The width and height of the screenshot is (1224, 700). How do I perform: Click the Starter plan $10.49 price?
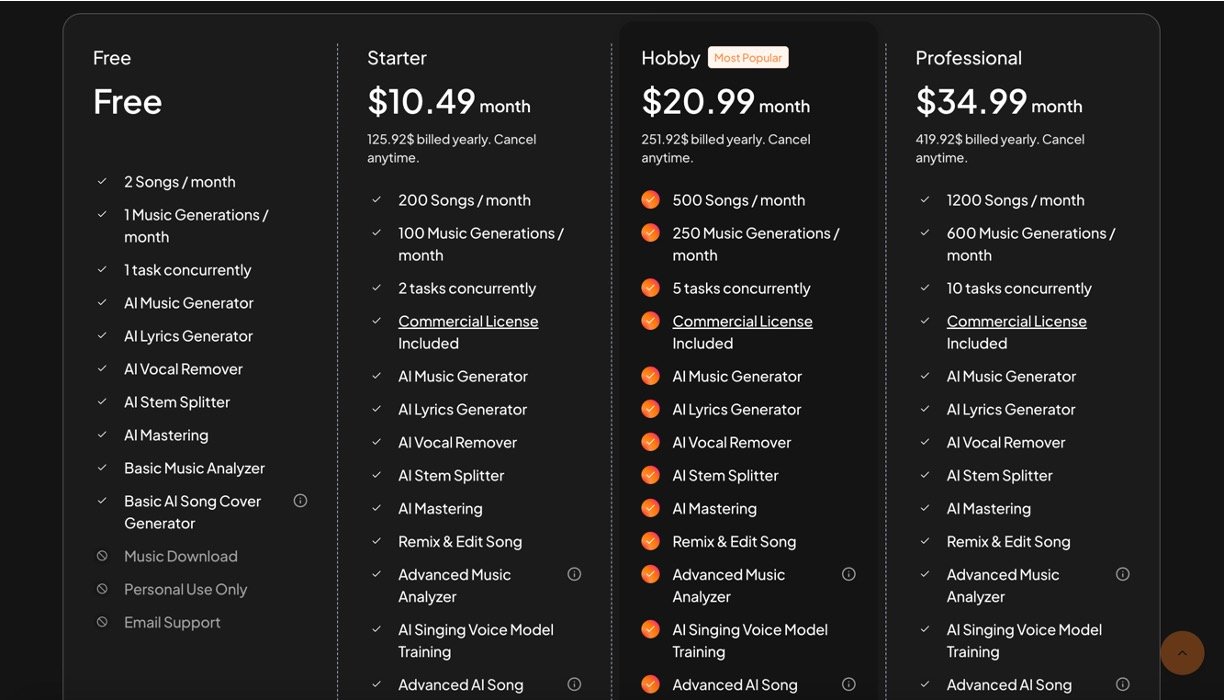tap(421, 102)
